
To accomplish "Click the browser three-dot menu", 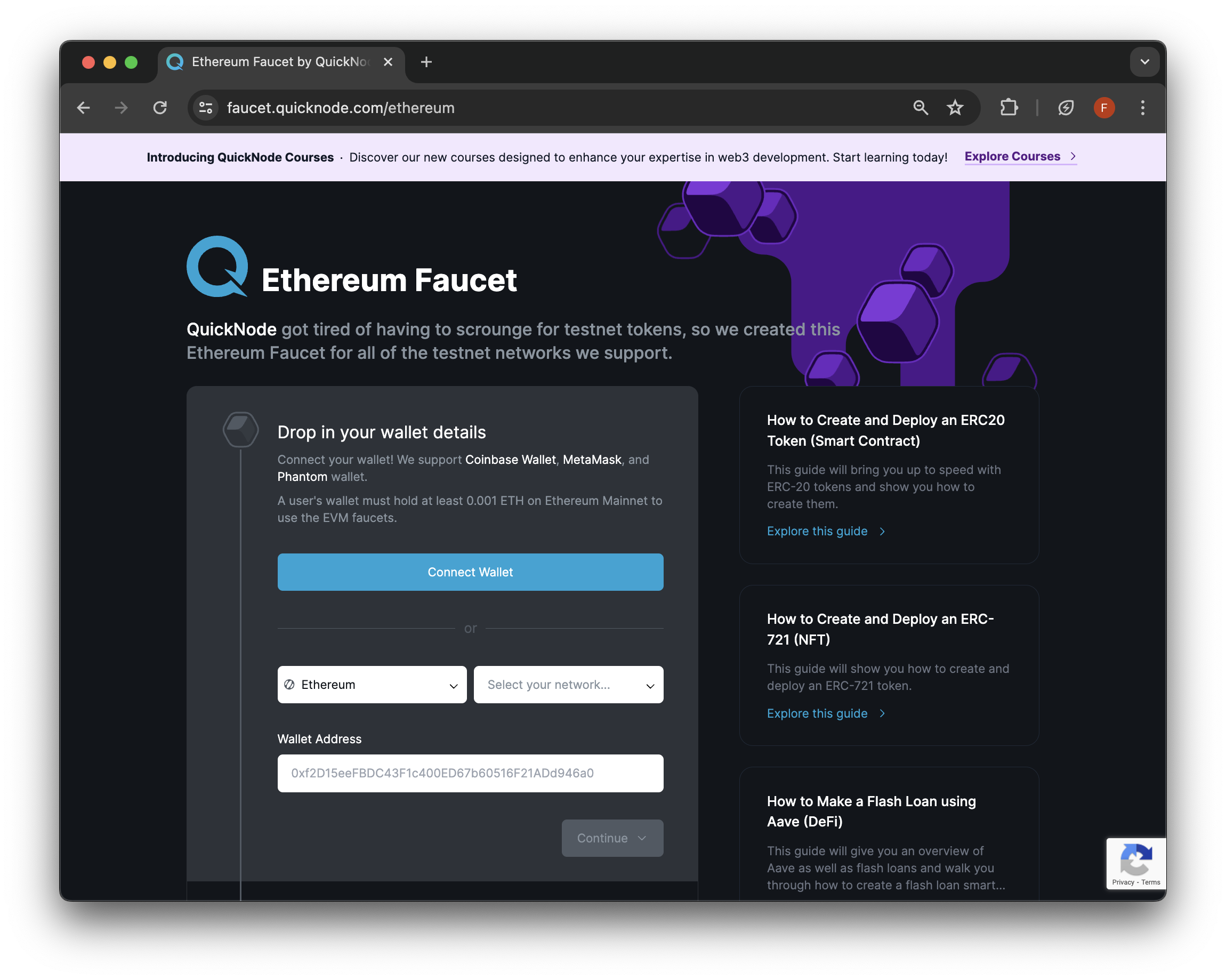I will click(1143, 107).
